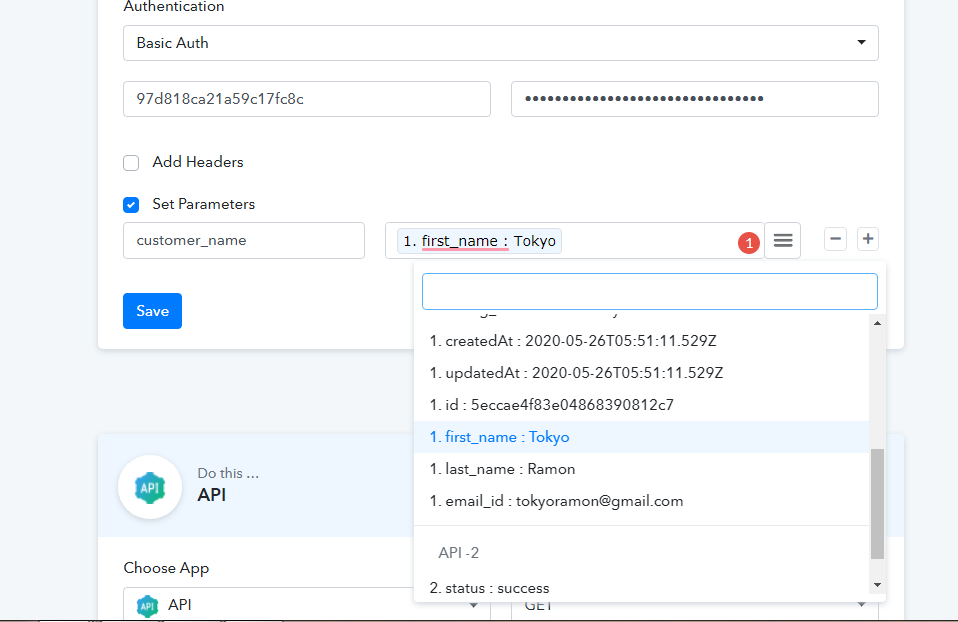Select 2. status : success option
This screenshot has width=958, height=622.
coord(642,588)
